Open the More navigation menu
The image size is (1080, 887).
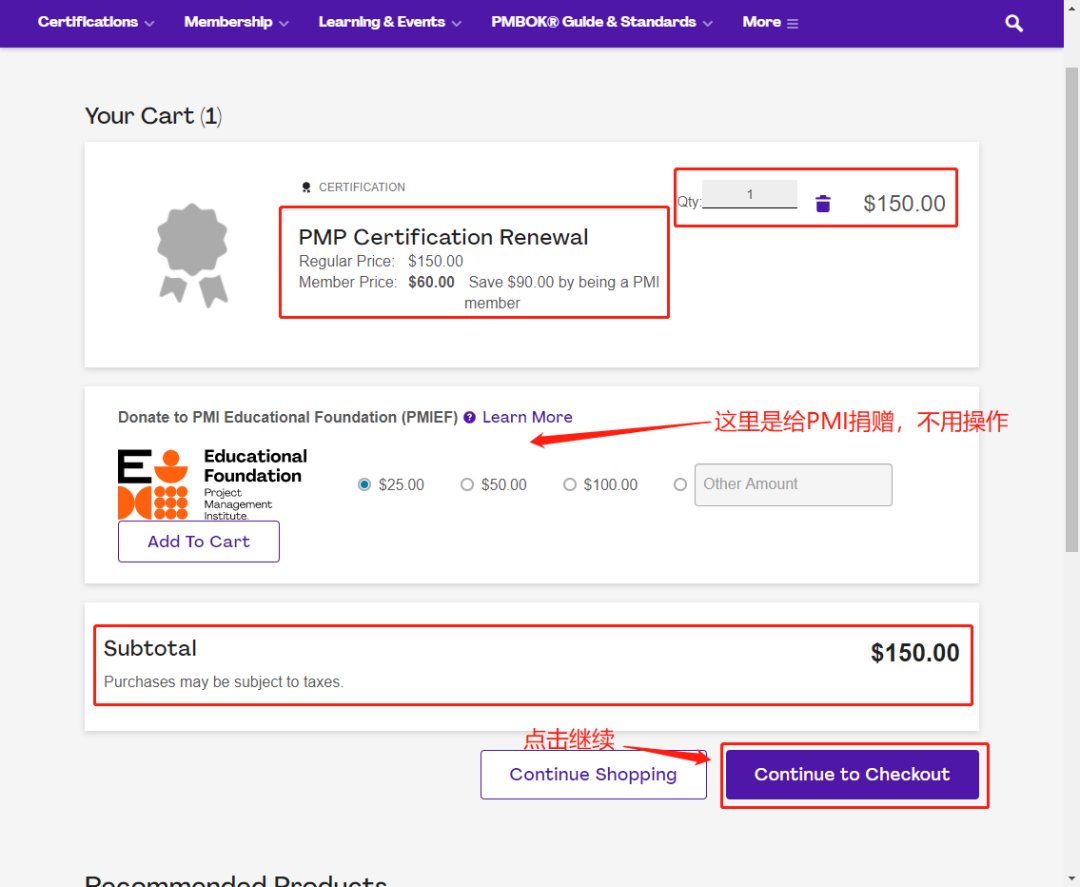(770, 22)
